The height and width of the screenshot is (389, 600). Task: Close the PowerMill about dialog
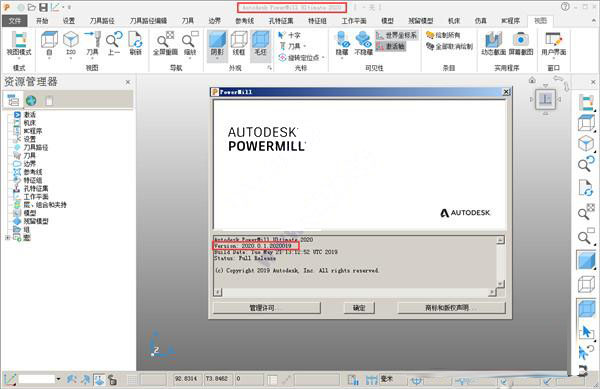click(506, 92)
